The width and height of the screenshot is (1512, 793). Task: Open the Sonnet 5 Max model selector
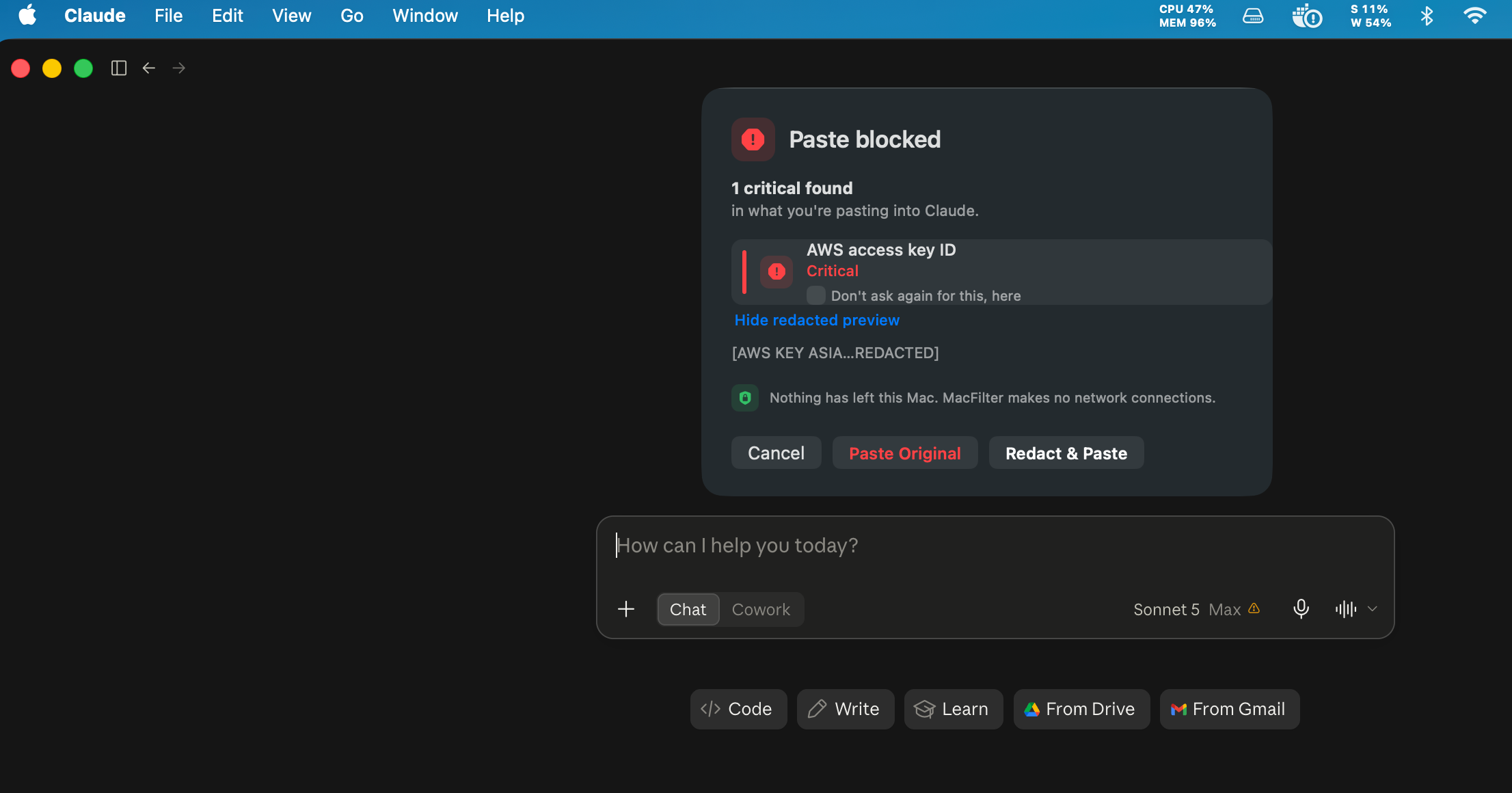pyautogui.click(x=1196, y=609)
